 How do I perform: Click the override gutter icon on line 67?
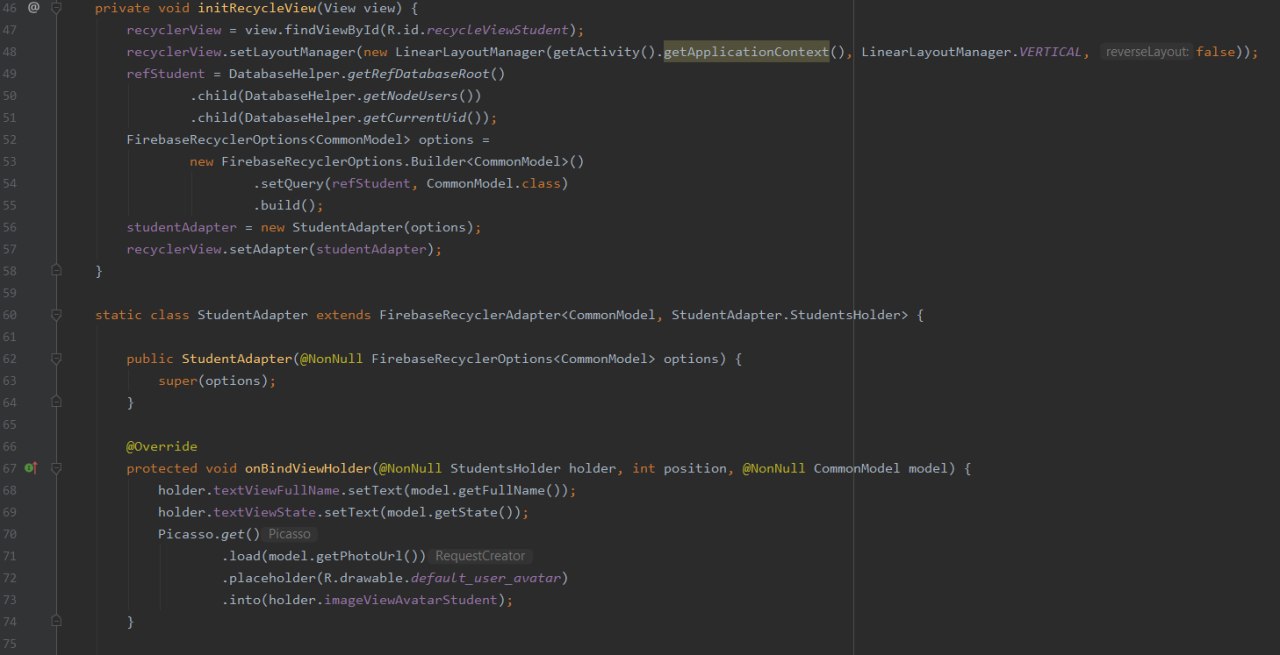click(x=31, y=468)
